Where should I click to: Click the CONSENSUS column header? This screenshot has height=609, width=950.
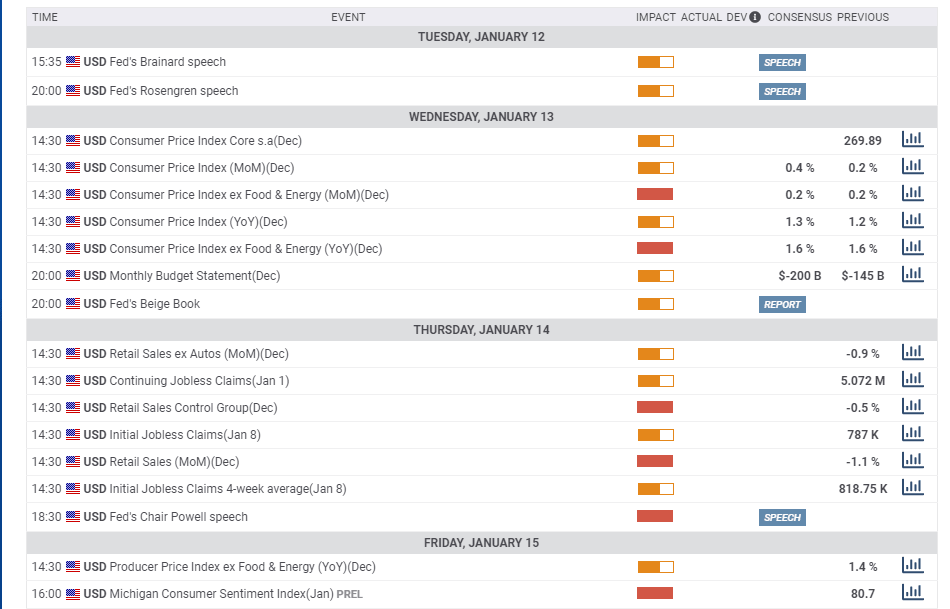799,17
